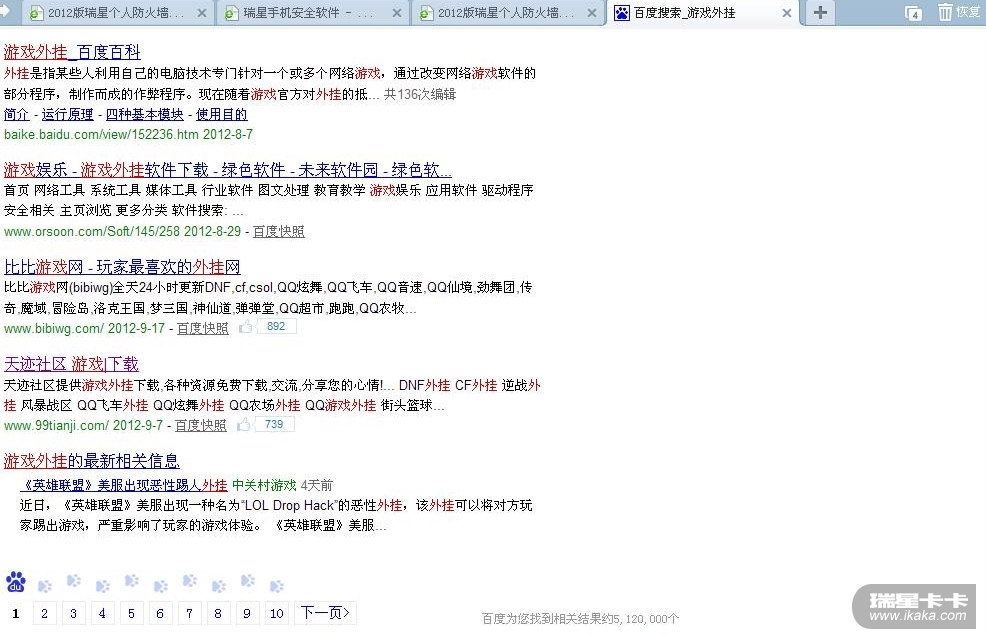This screenshot has height=636, width=986.
Task: Open the restore closed tabs trash icon
Action: coord(945,12)
